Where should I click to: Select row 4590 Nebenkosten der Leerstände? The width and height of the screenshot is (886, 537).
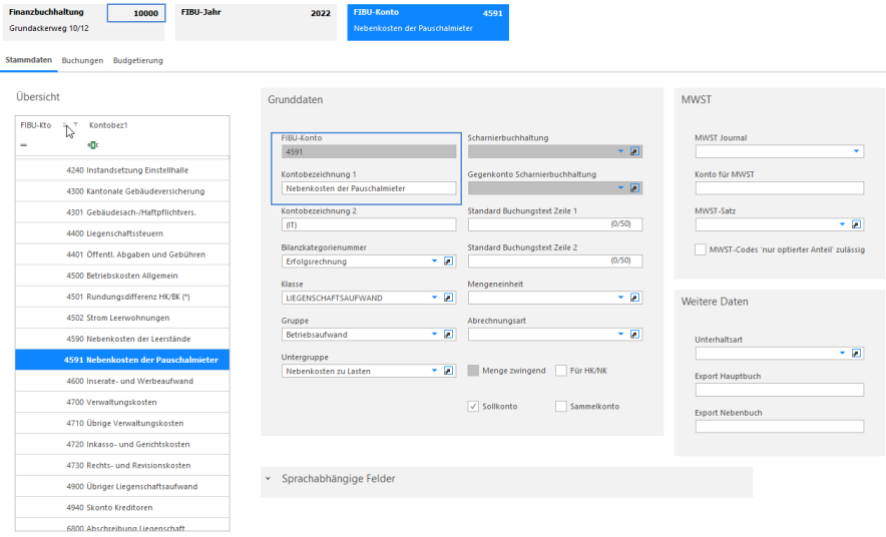(x=122, y=339)
